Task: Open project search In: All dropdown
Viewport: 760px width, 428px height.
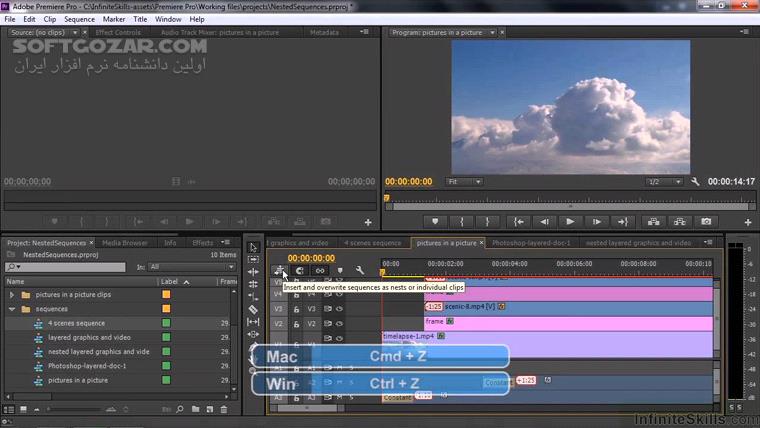Action: 192,267
